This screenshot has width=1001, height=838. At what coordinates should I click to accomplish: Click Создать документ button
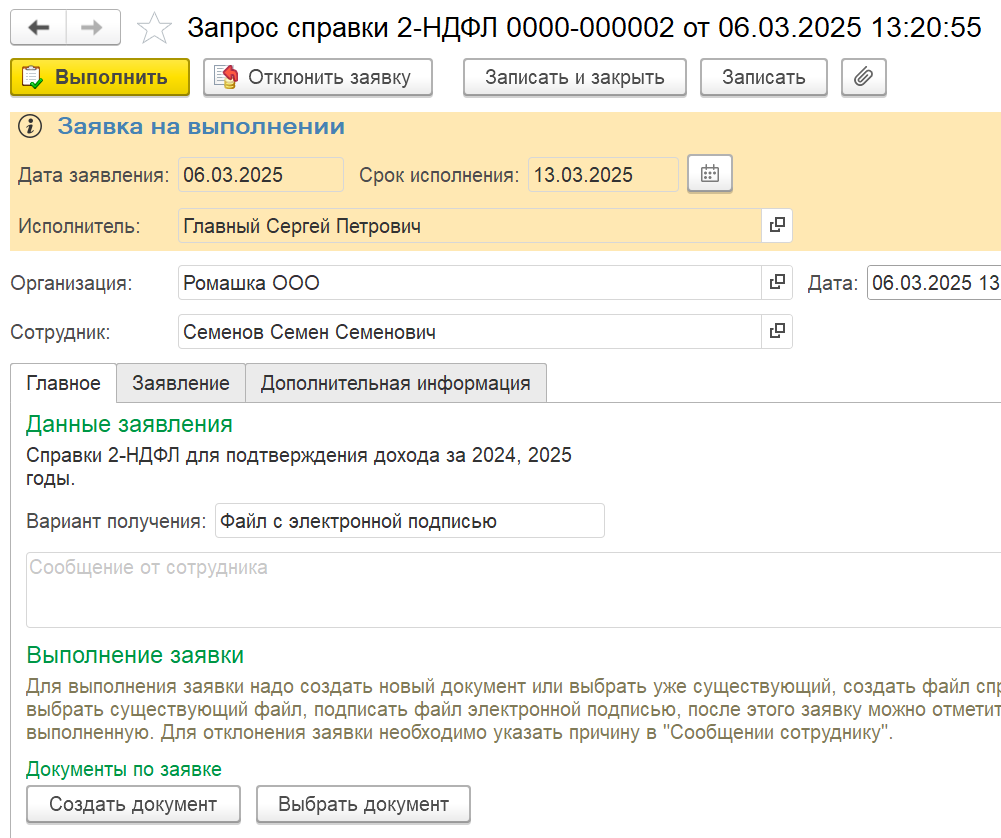point(133,804)
